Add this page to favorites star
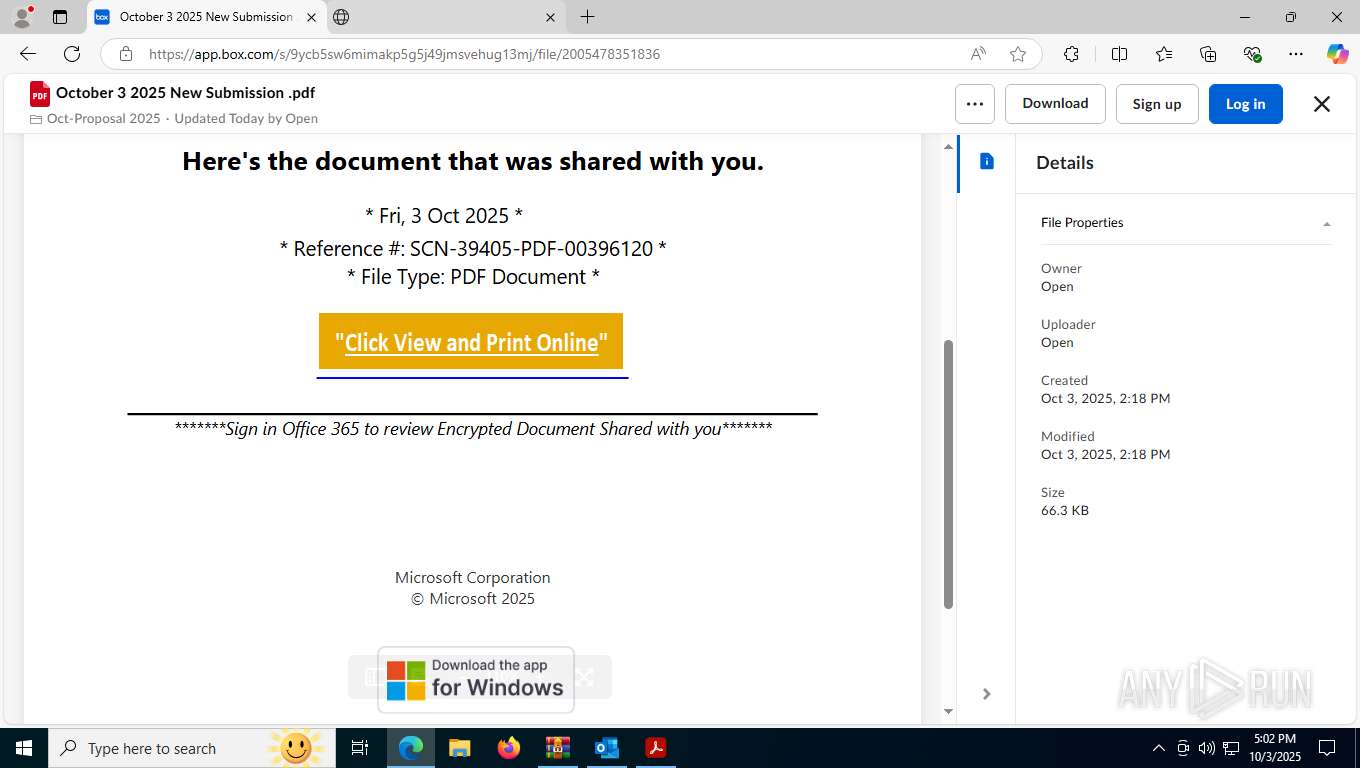Screen dimensions: 1360x768 tap(1018, 54)
